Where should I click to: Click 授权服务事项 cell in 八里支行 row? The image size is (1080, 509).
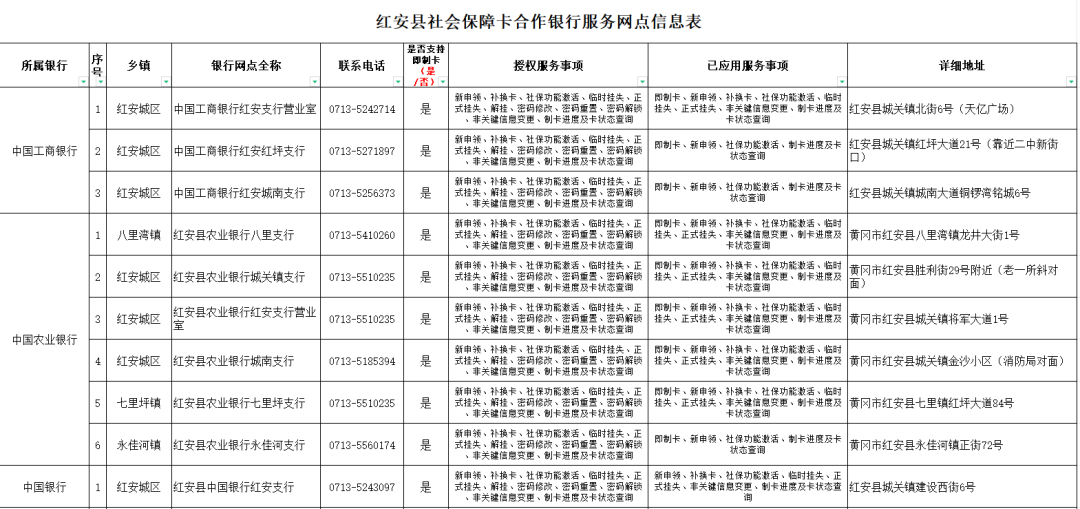(548, 235)
